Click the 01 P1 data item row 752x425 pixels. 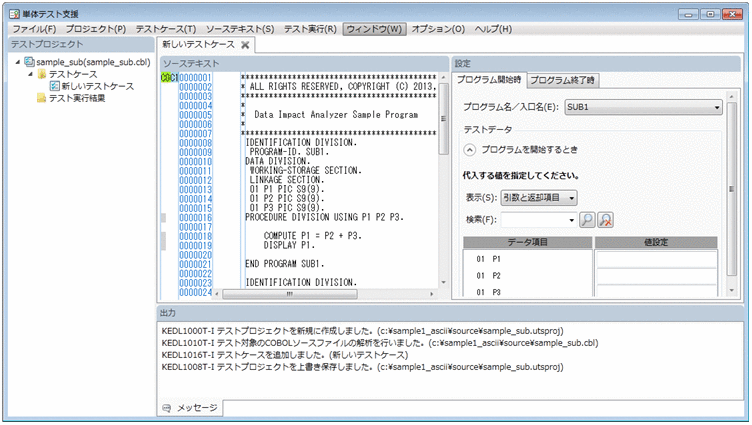point(528,259)
